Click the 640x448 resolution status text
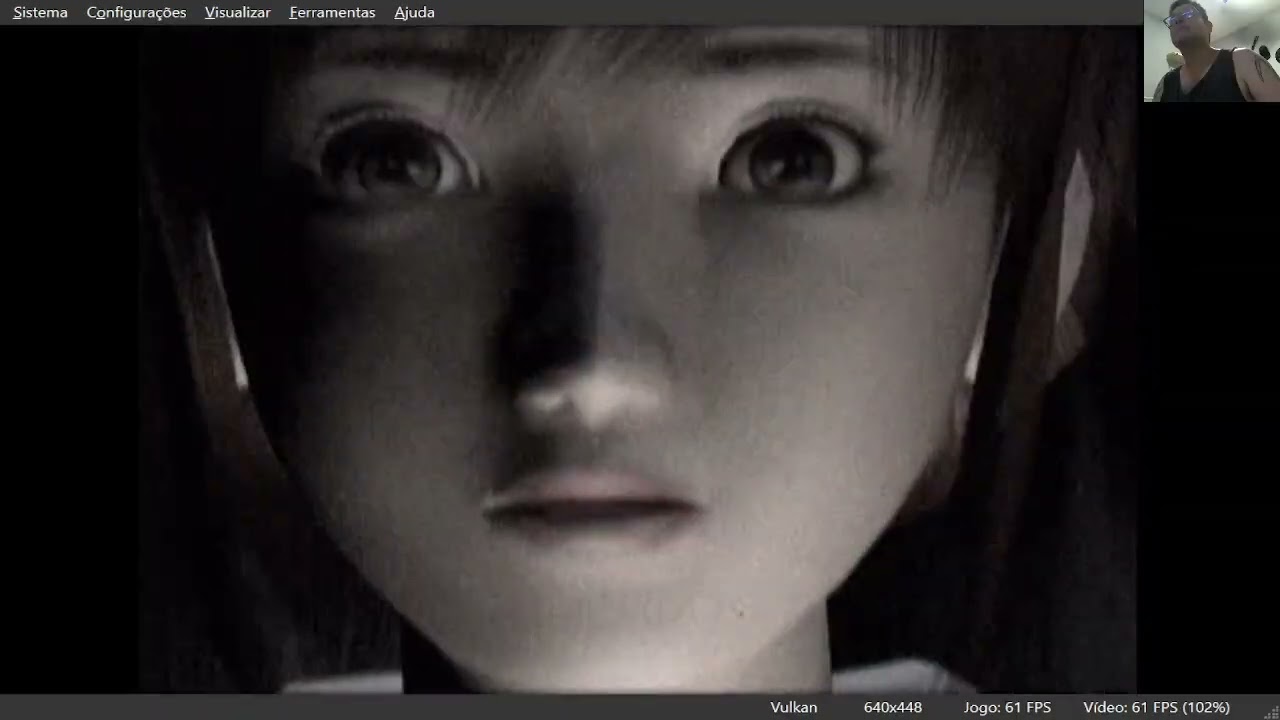Viewport: 1280px width, 720px height. pyautogui.click(x=893, y=707)
